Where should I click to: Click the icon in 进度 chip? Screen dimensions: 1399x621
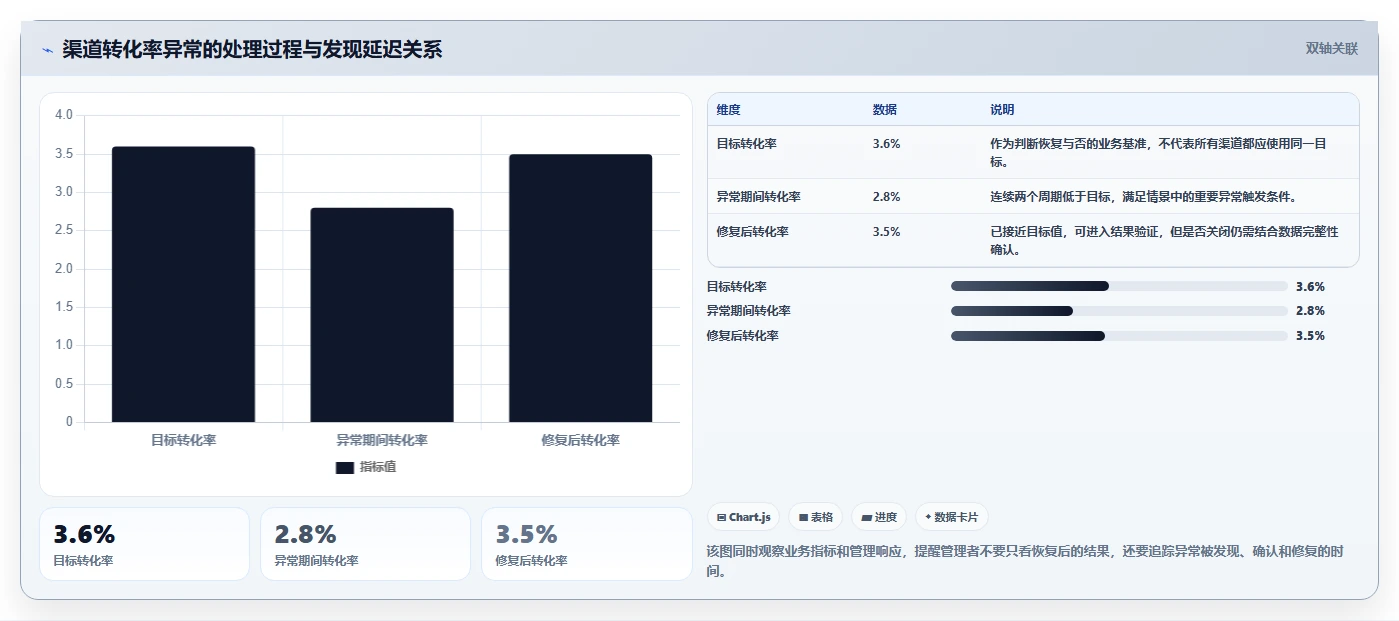[x=866, y=518]
